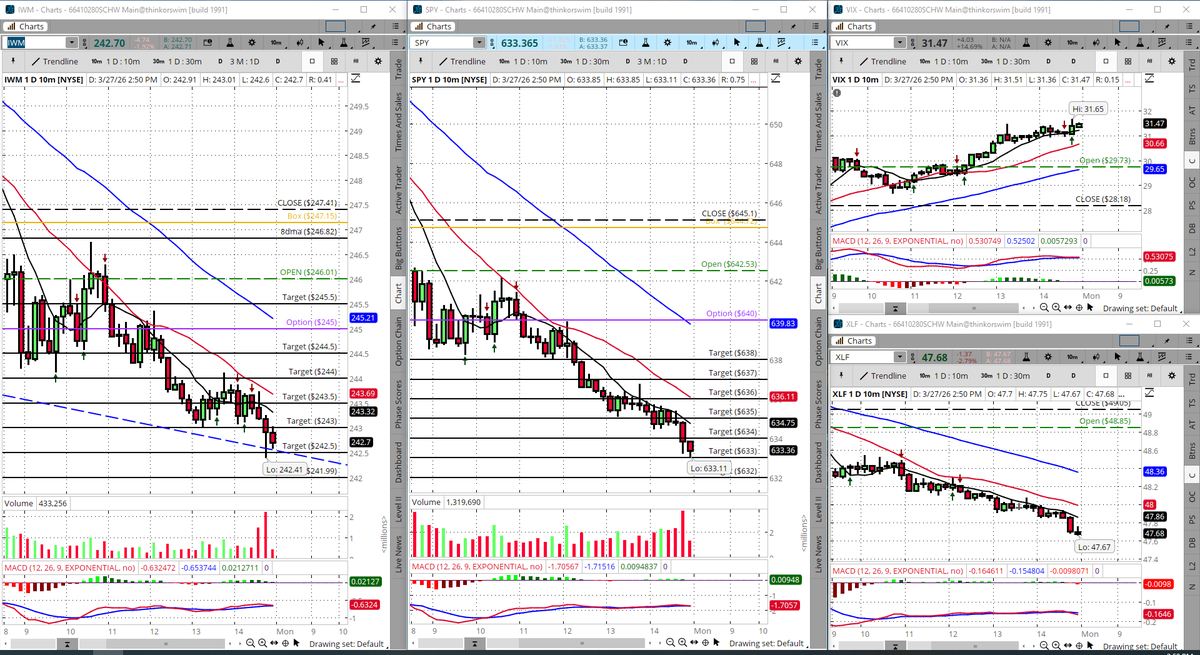
Task: Open SPY company profile icon
Action: [623, 43]
